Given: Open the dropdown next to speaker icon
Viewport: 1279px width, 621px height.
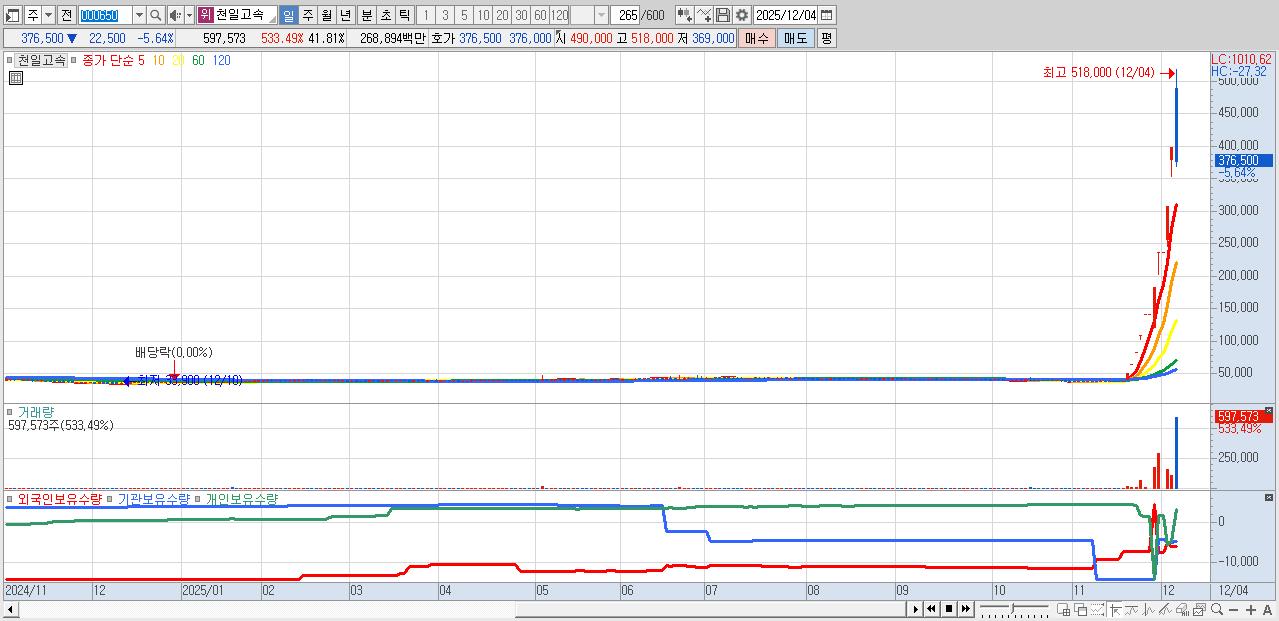Looking at the screenshot, I should [x=189, y=15].
